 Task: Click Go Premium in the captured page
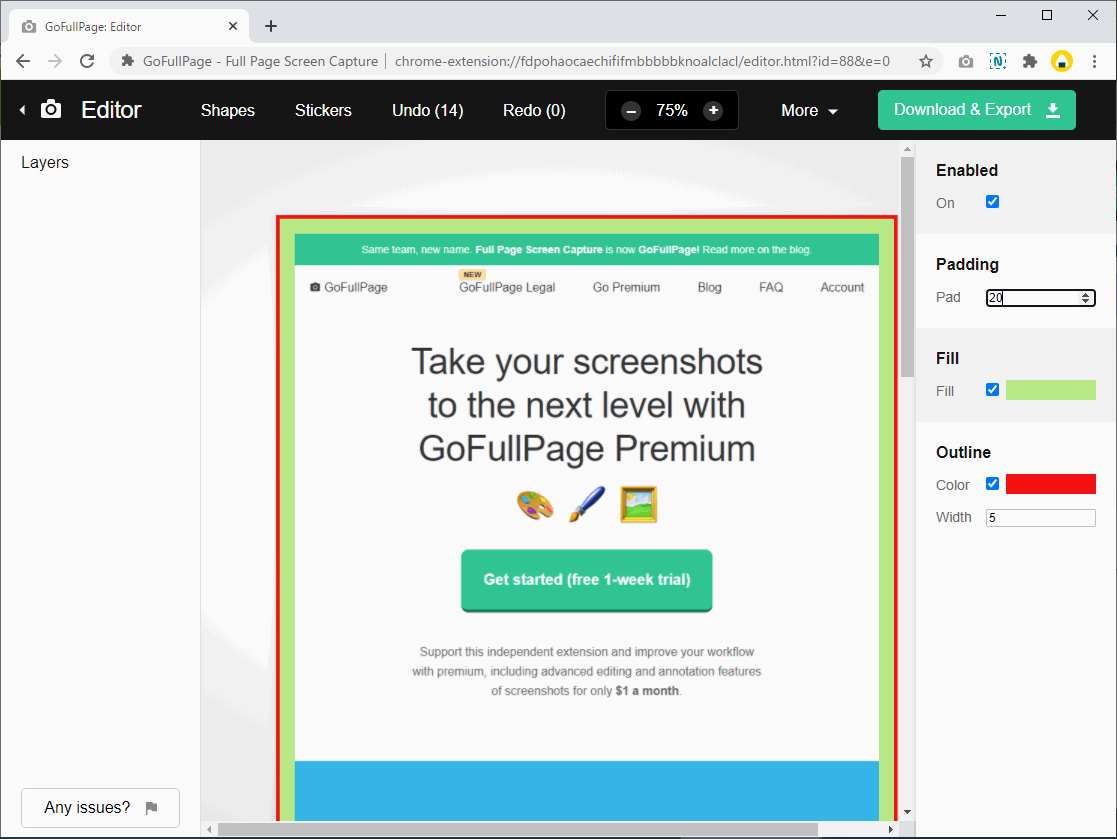pyautogui.click(x=626, y=287)
